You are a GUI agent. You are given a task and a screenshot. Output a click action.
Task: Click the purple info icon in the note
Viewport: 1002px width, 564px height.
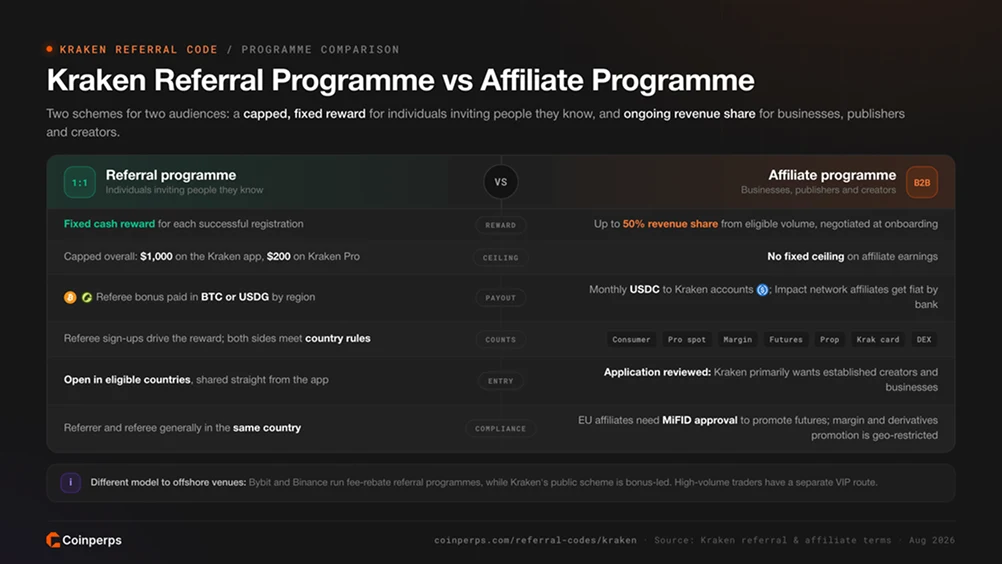coord(70,482)
